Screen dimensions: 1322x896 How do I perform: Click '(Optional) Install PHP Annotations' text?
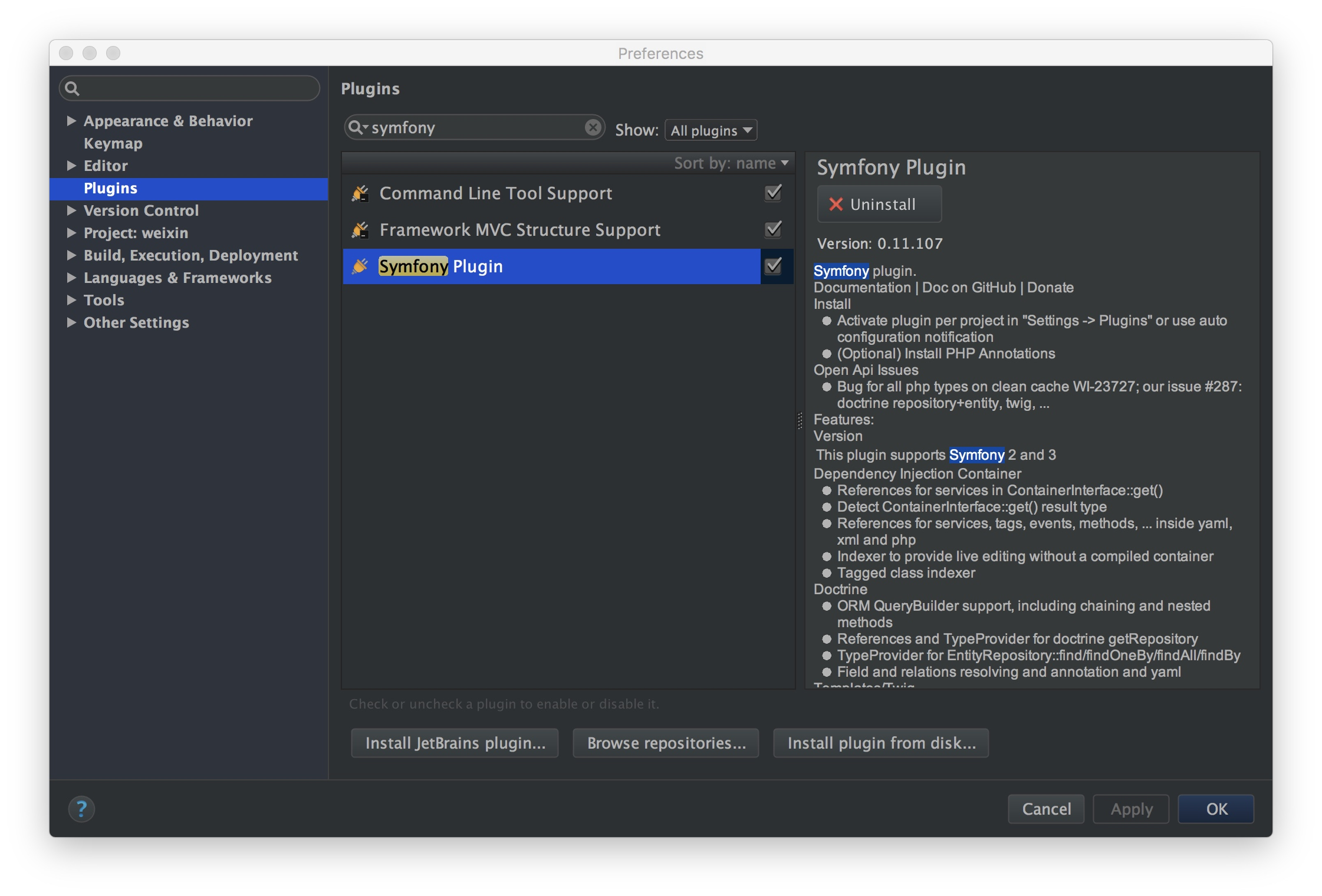(946, 354)
